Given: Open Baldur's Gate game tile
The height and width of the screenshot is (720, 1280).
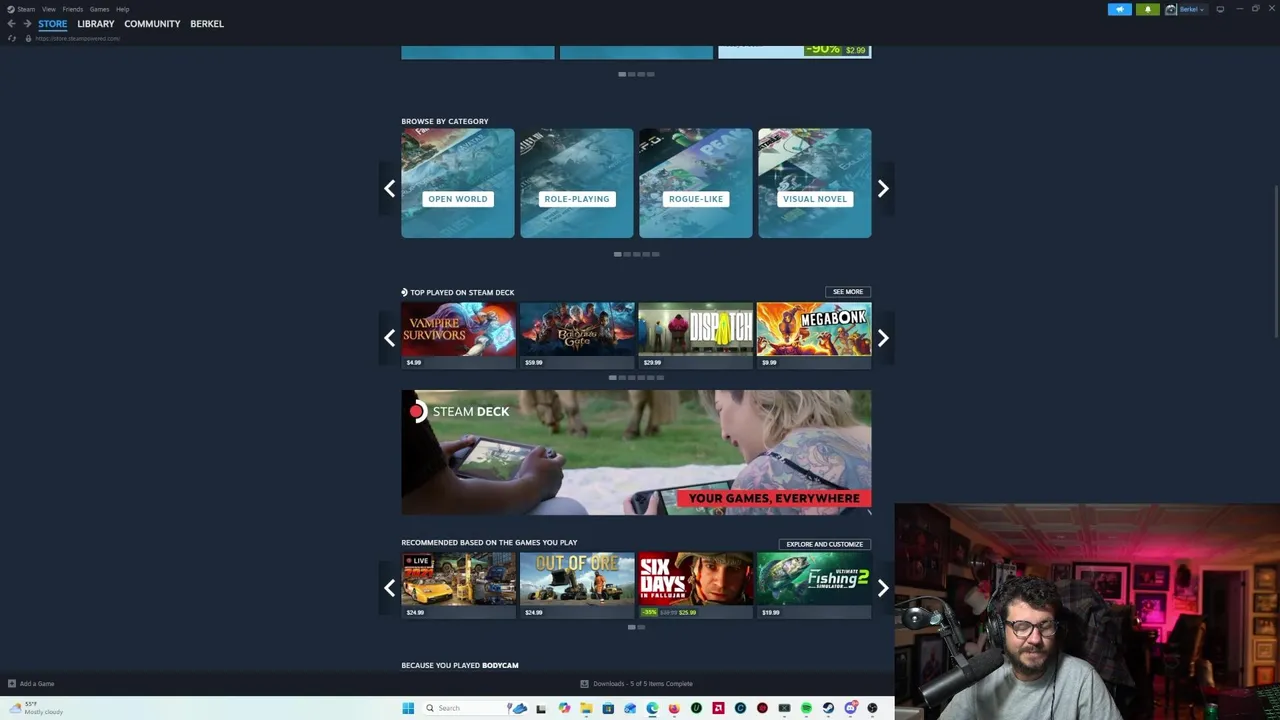Looking at the screenshot, I should coord(577,335).
